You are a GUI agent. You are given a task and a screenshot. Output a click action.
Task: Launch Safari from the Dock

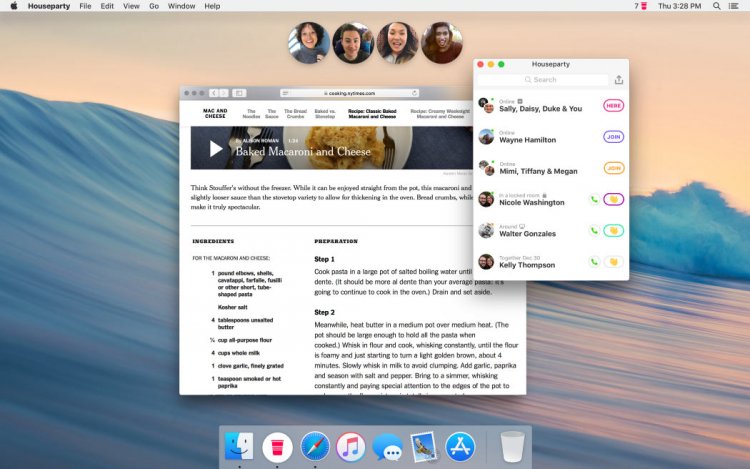315,447
